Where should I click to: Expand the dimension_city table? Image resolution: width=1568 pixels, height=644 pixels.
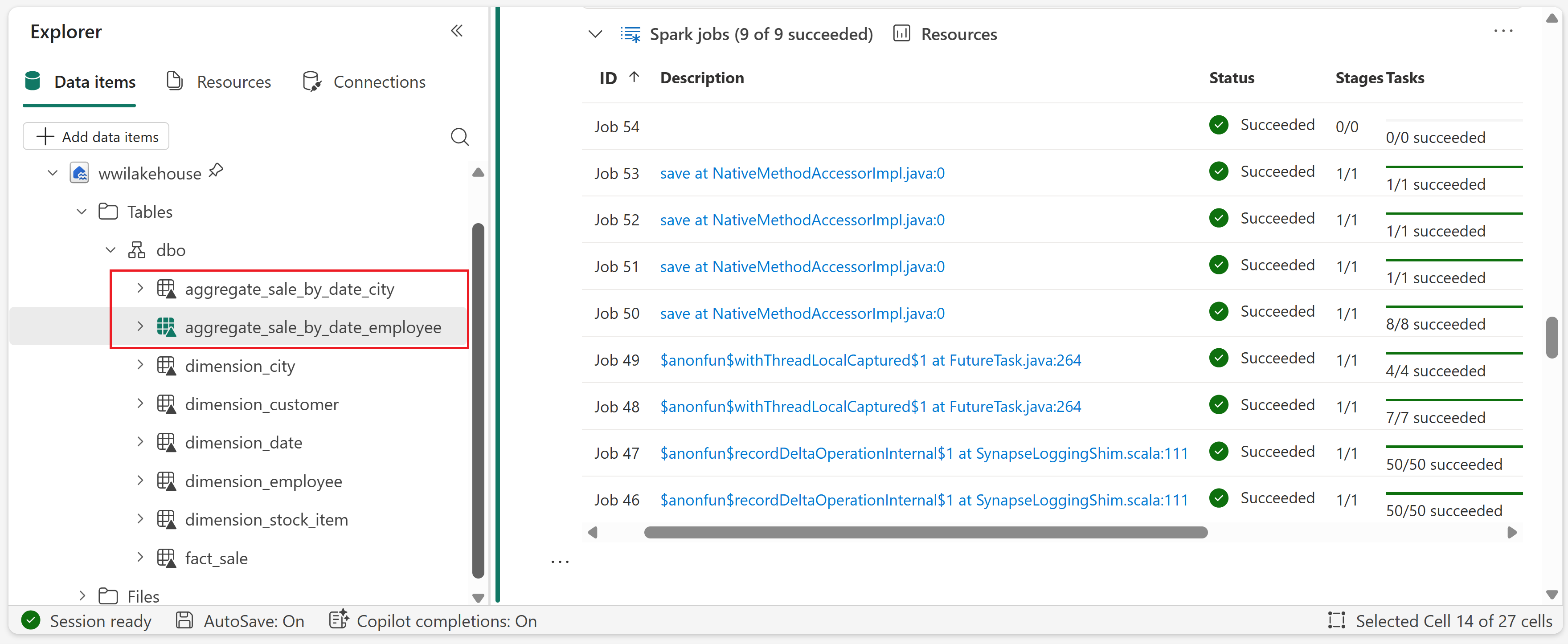pos(140,365)
